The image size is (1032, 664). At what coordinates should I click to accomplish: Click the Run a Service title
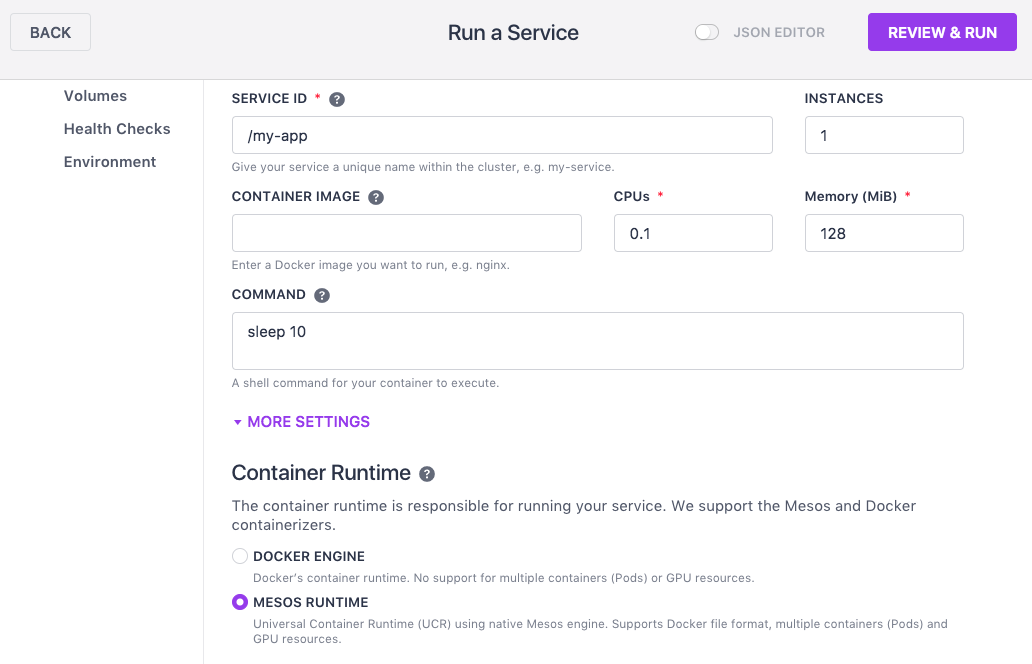(513, 33)
